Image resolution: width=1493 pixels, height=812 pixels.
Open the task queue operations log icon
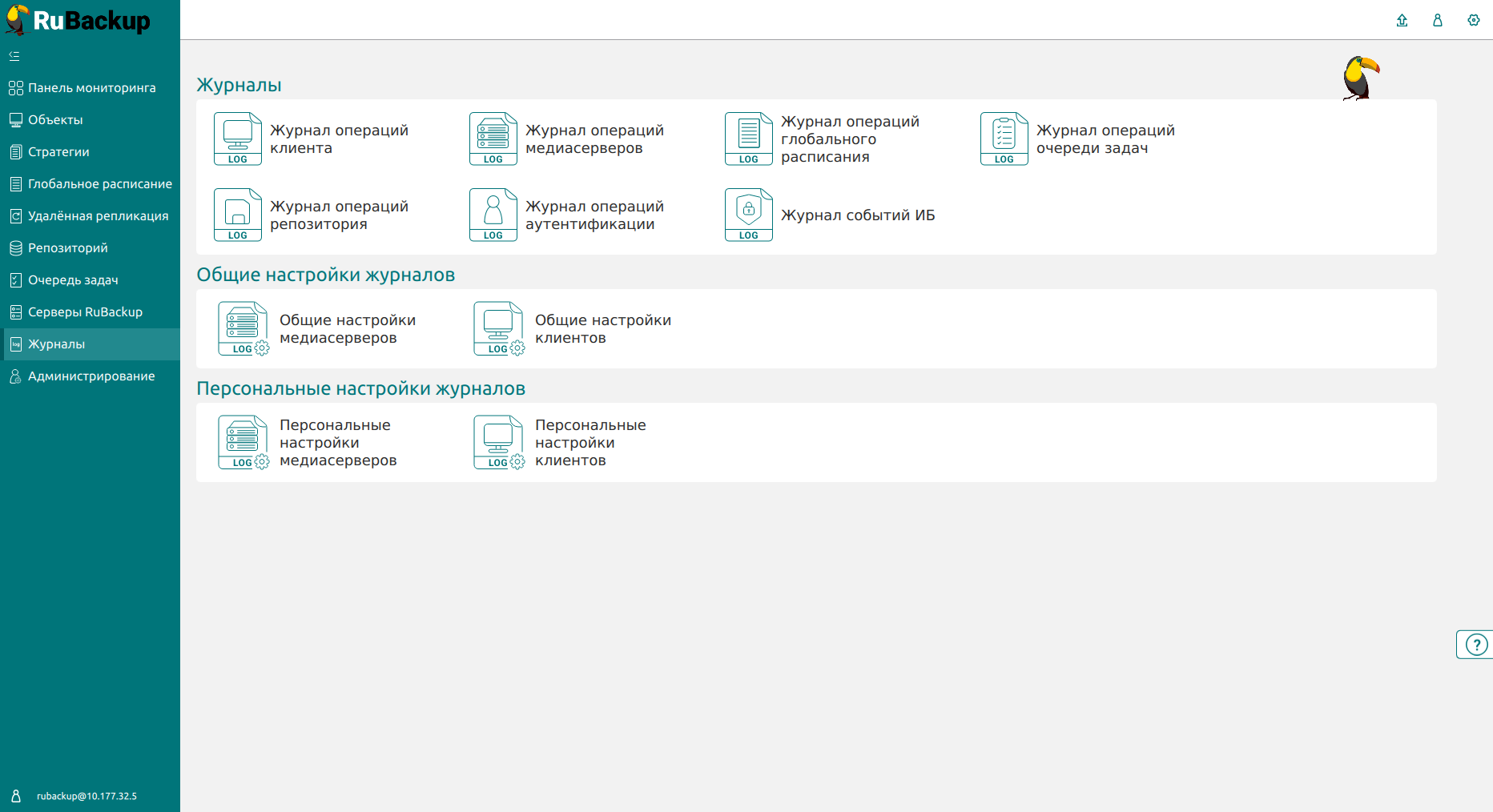coord(1004,139)
